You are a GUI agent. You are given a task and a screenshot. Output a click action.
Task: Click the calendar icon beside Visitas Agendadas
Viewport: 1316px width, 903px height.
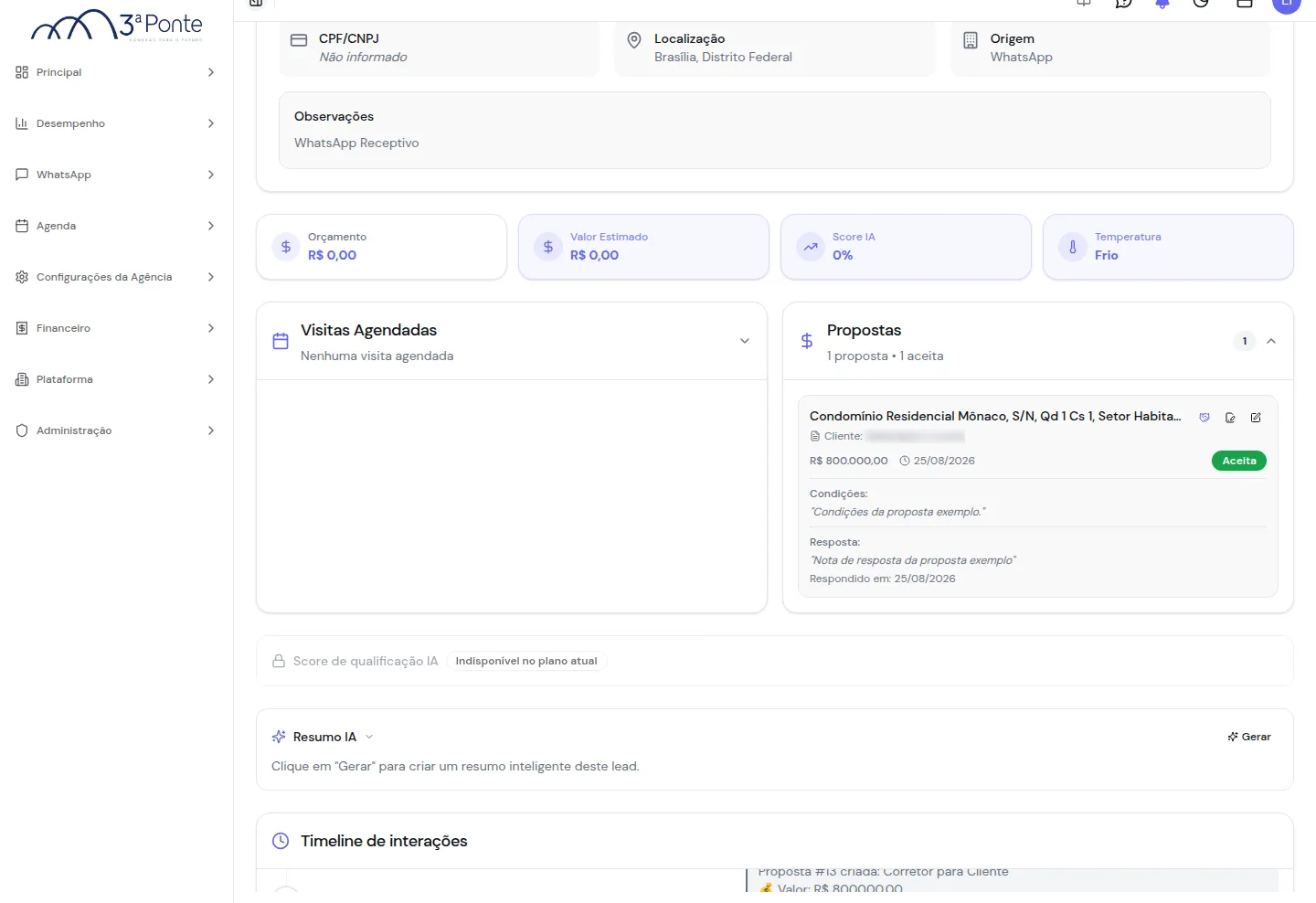click(x=281, y=341)
